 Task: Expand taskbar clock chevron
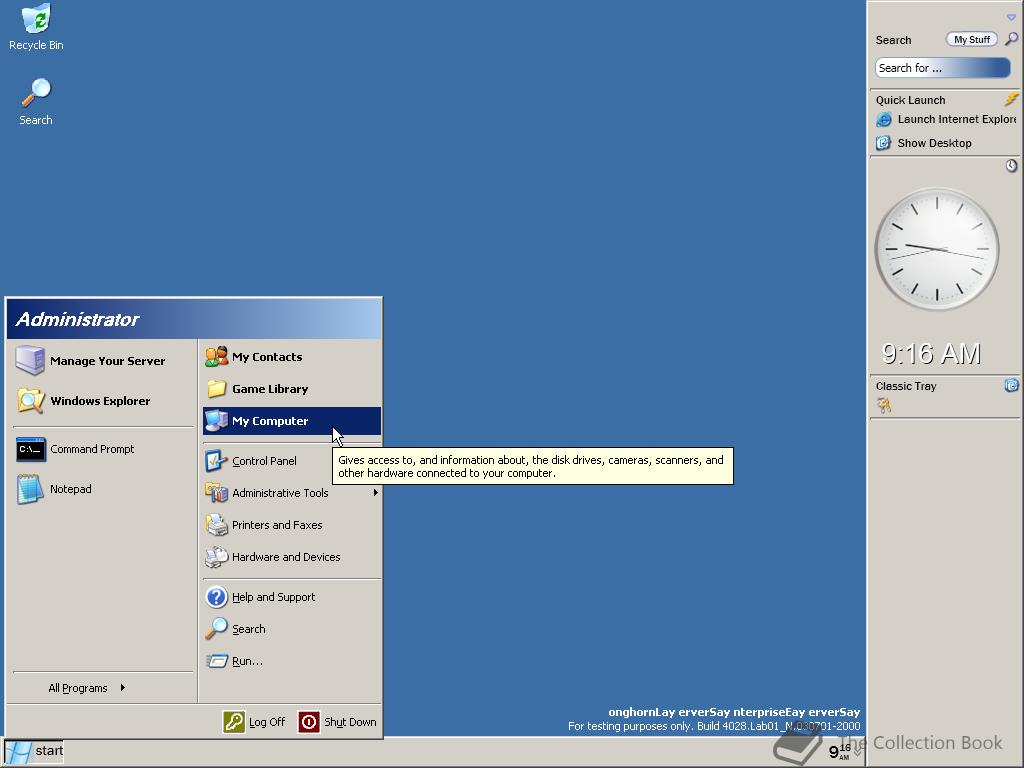tap(857, 752)
